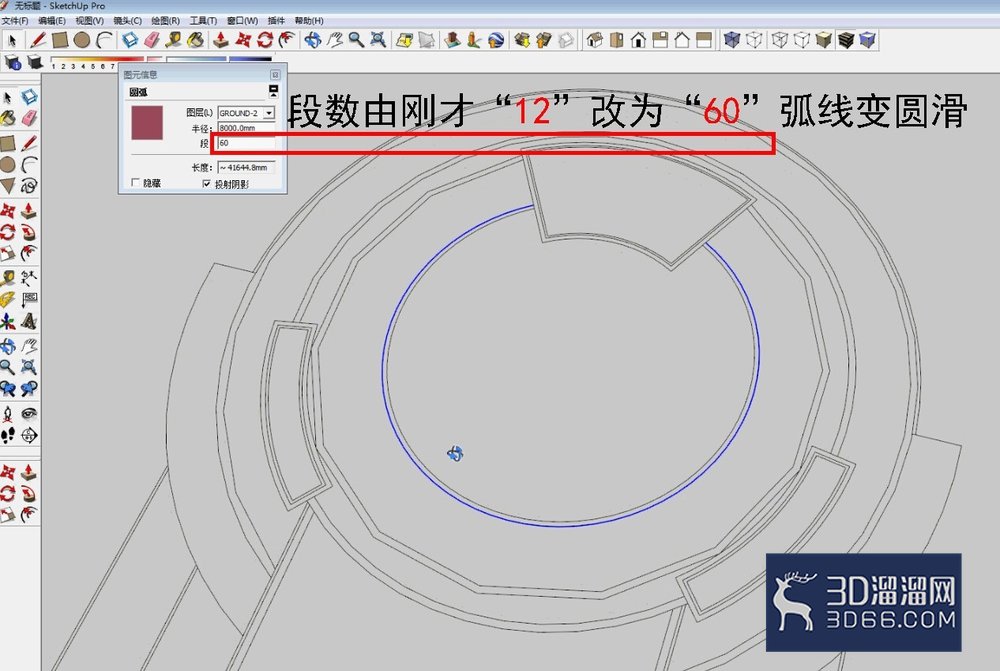Open the 视图(V) menu
The image size is (1000, 671).
pos(90,20)
